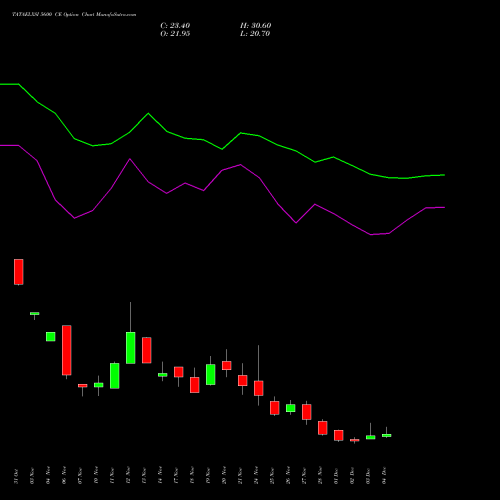Viewport: 500px width, 500px height.
Task: Click the 04 Nov date label
Action: 48,476
